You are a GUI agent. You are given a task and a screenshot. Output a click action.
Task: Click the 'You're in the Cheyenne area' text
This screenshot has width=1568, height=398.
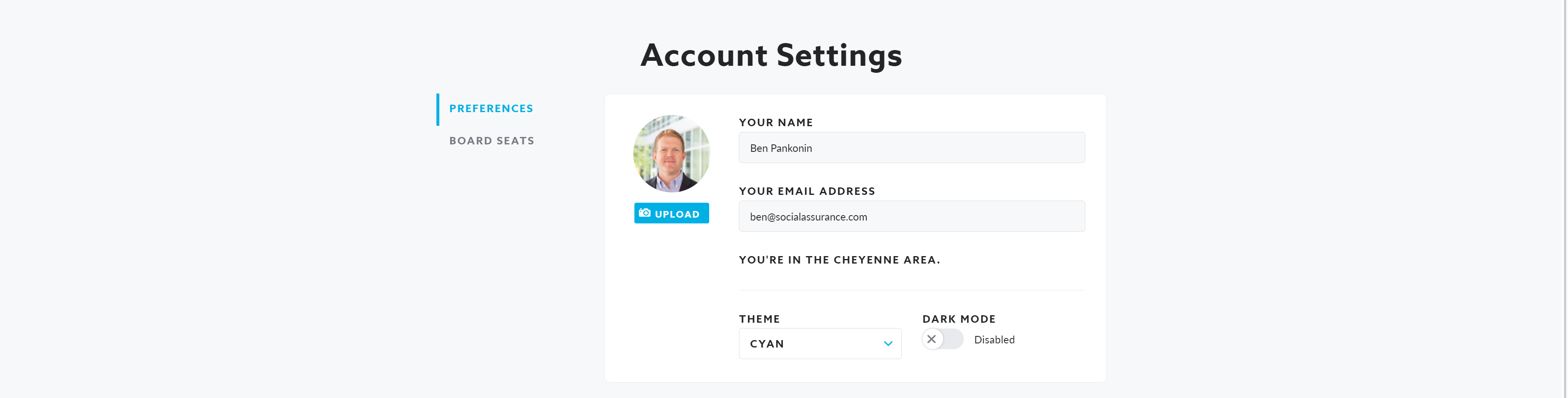(x=839, y=260)
